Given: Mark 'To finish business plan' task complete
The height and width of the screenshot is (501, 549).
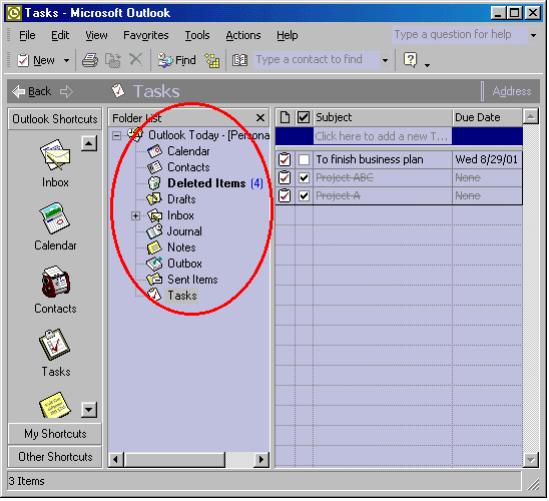Looking at the screenshot, I should [304, 160].
